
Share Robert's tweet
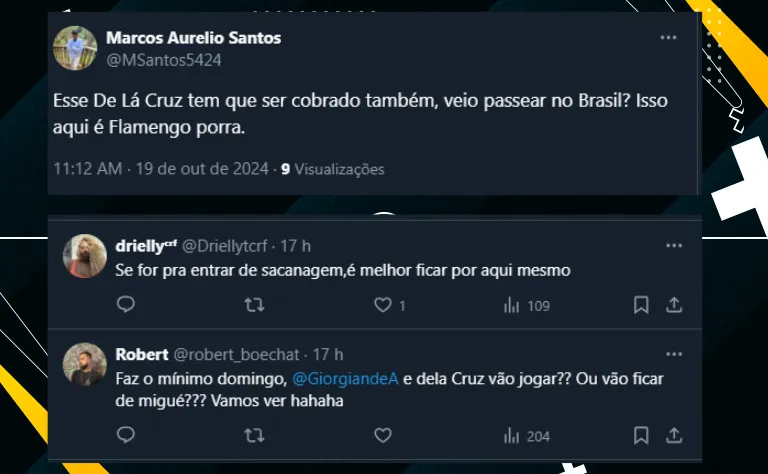click(x=674, y=435)
